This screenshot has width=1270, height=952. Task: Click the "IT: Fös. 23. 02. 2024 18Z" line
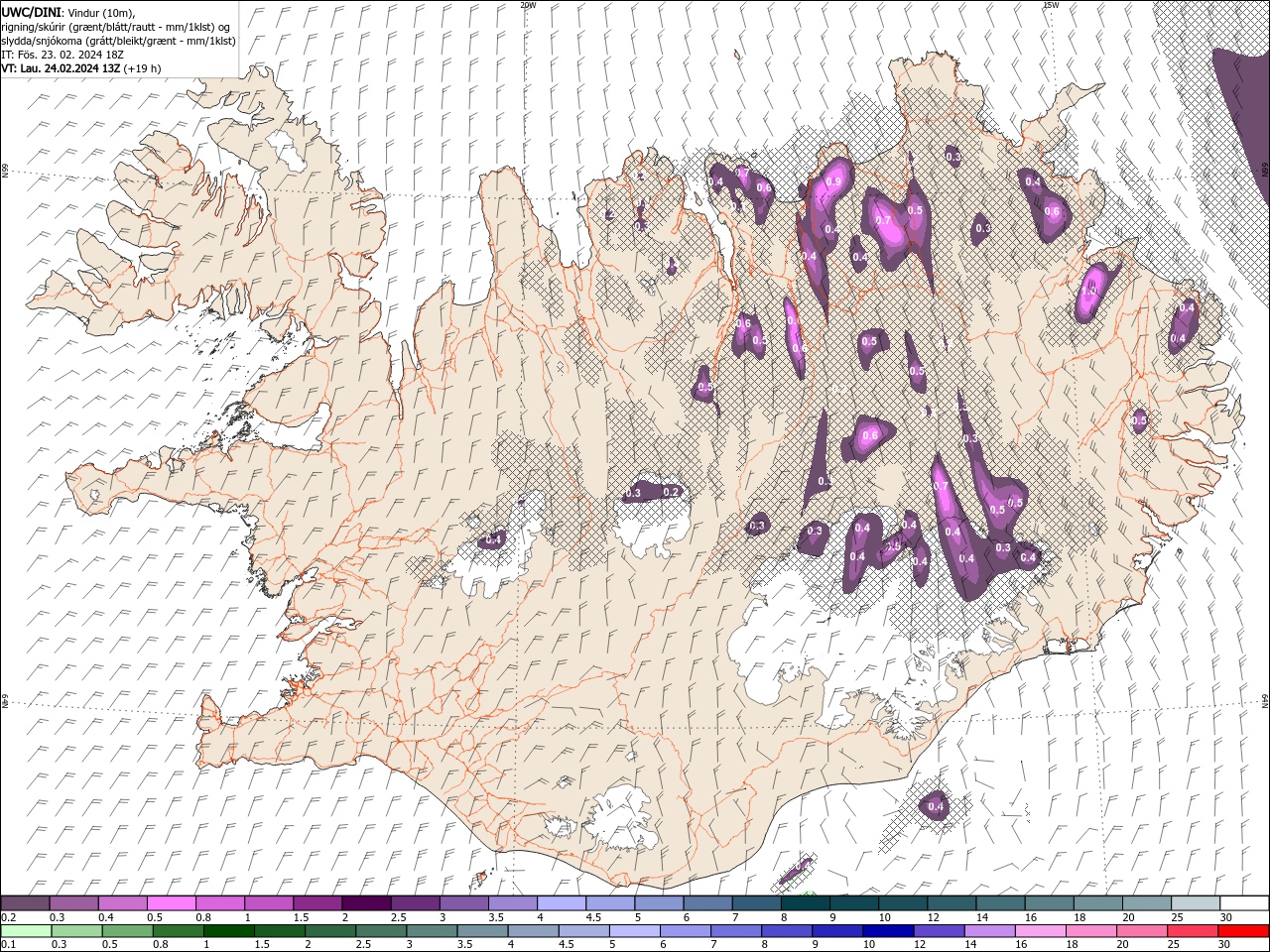click(x=63, y=55)
